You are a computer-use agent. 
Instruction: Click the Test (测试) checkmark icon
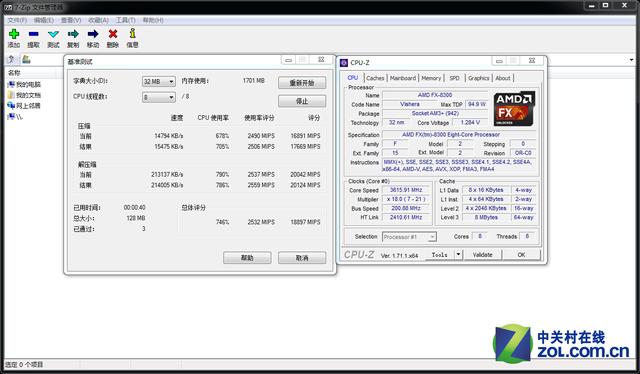[53, 34]
